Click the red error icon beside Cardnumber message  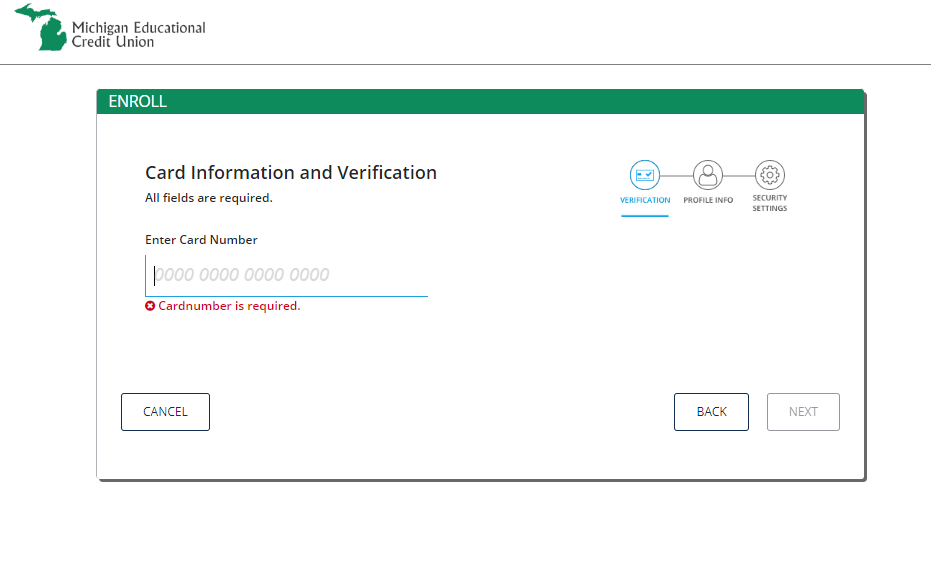point(150,306)
